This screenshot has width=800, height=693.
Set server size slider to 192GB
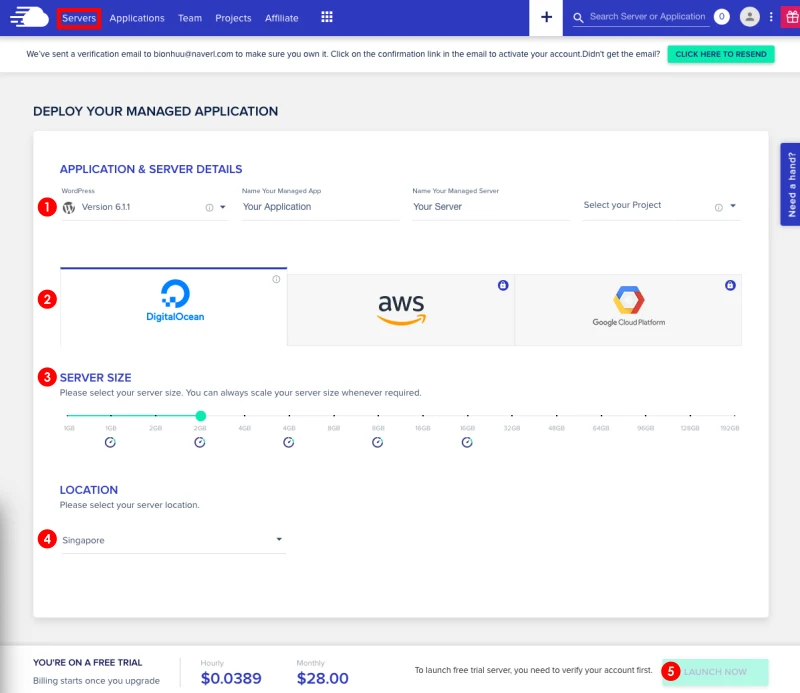[x=734, y=416]
